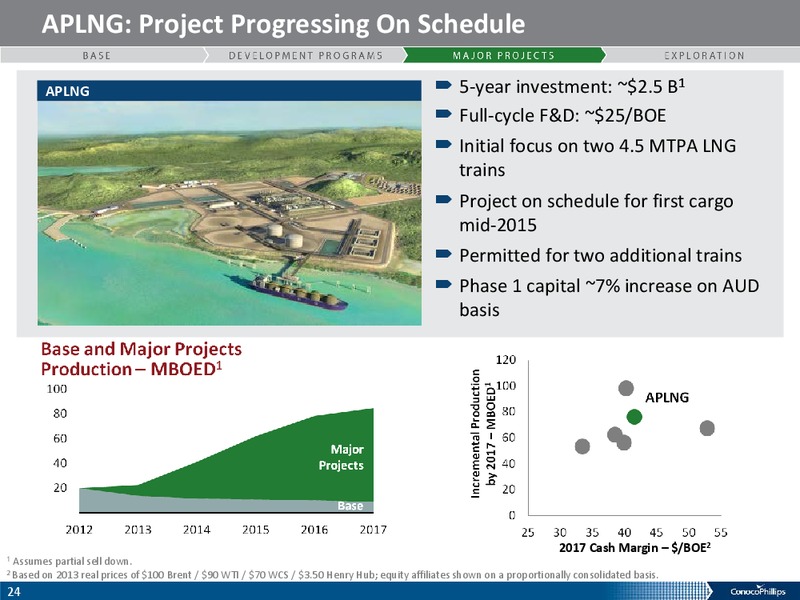Click the arrow bullet beside 5-year investment
The width and height of the screenshot is (800, 600).
click(x=443, y=85)
